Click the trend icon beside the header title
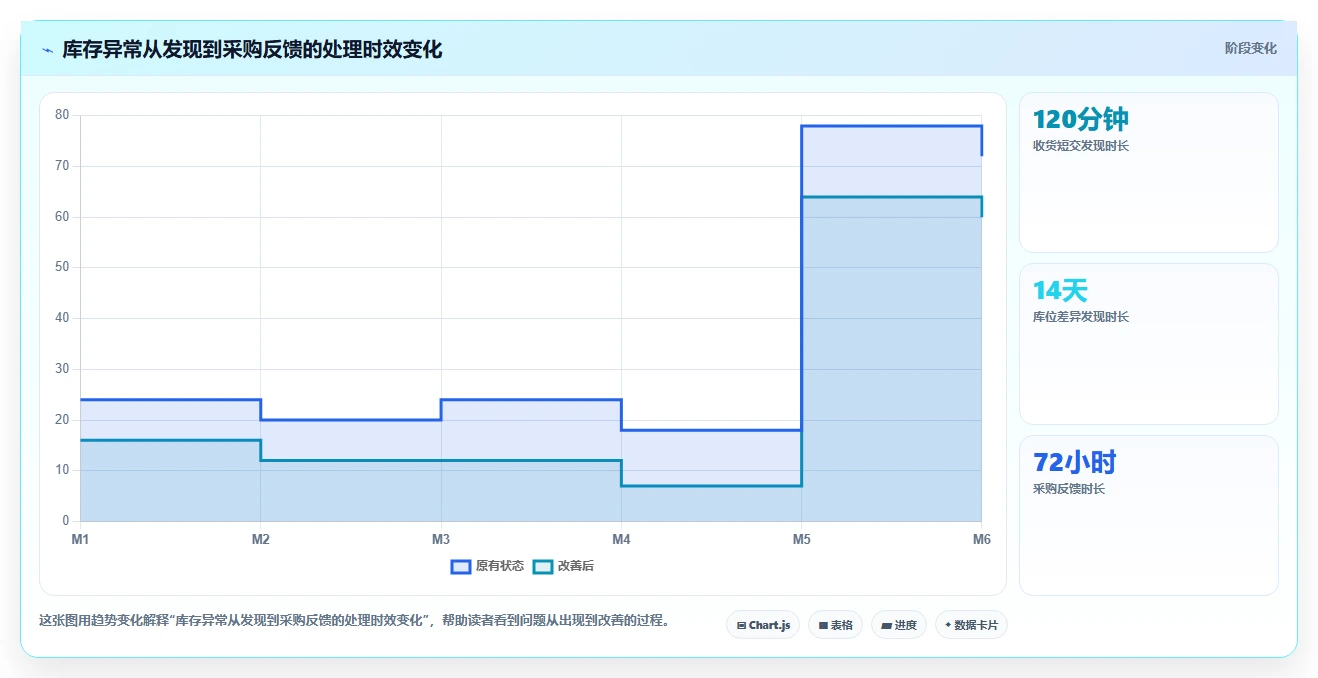 tap(47, 50)
